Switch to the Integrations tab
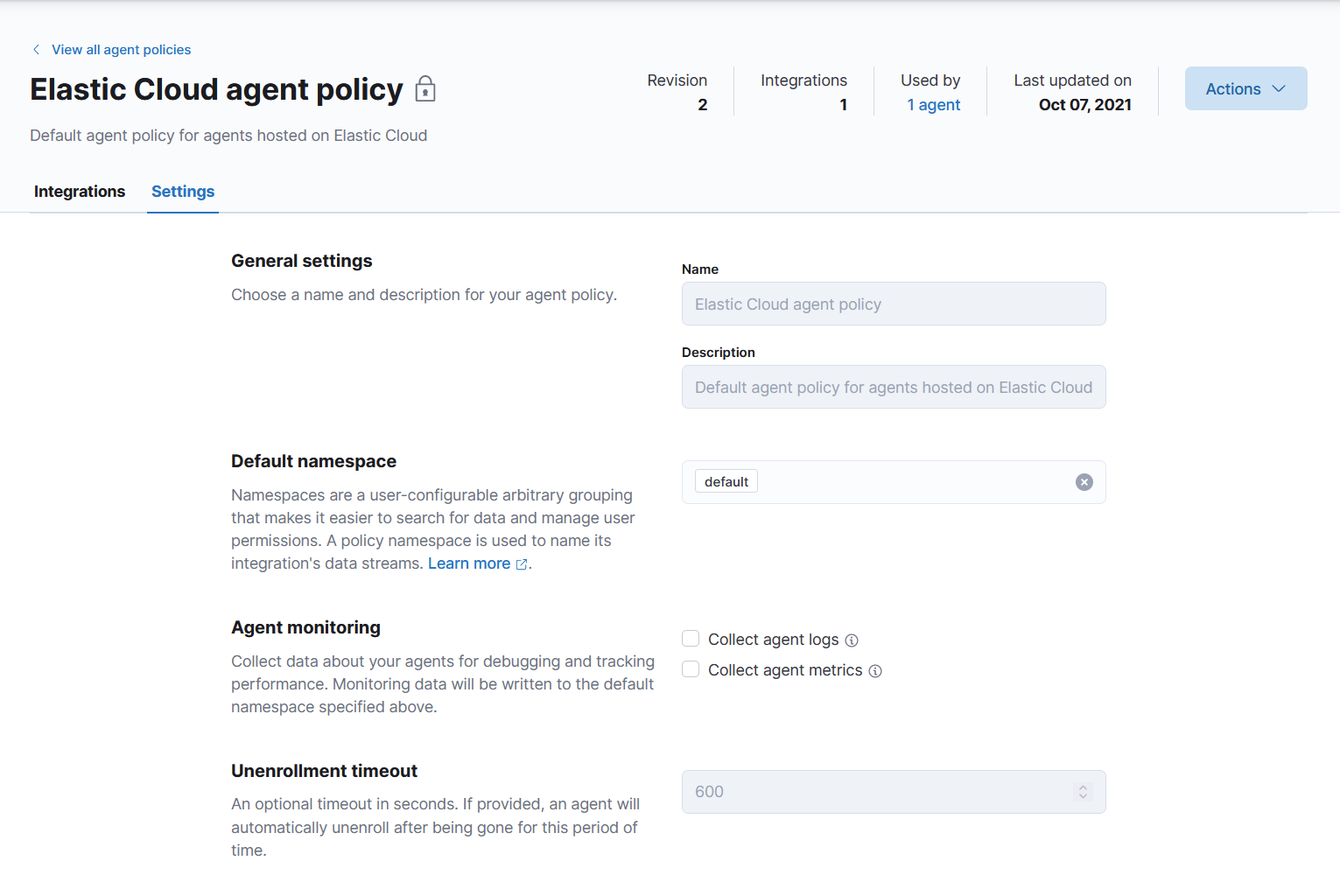 (x=79, y=191)
